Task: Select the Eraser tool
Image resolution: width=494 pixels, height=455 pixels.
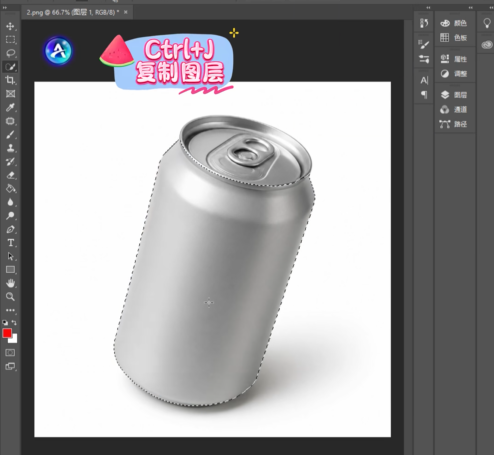Action: (x=10, y=175)
